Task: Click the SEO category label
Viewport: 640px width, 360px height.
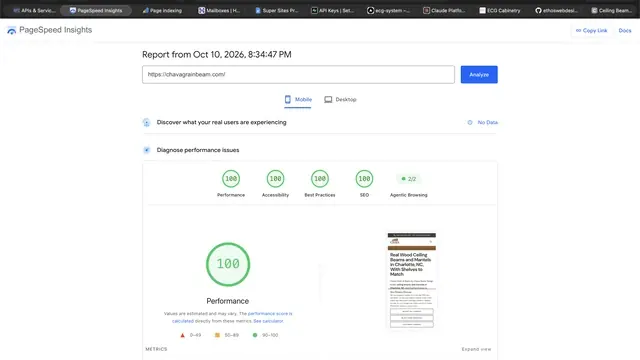Action: click(x=364, y=195)
